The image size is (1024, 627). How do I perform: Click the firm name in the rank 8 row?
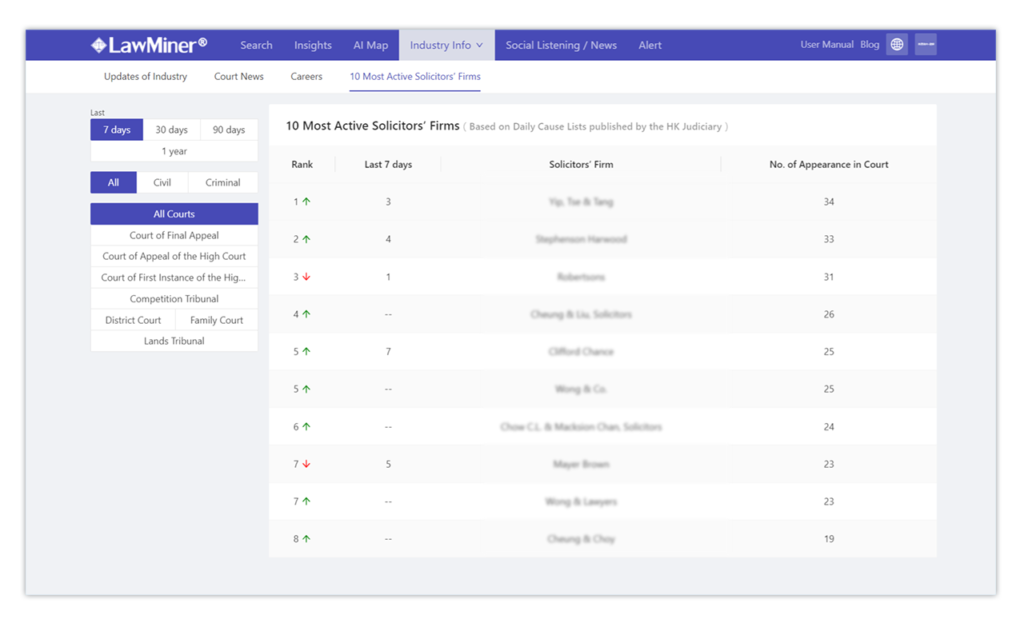[581, 539]
